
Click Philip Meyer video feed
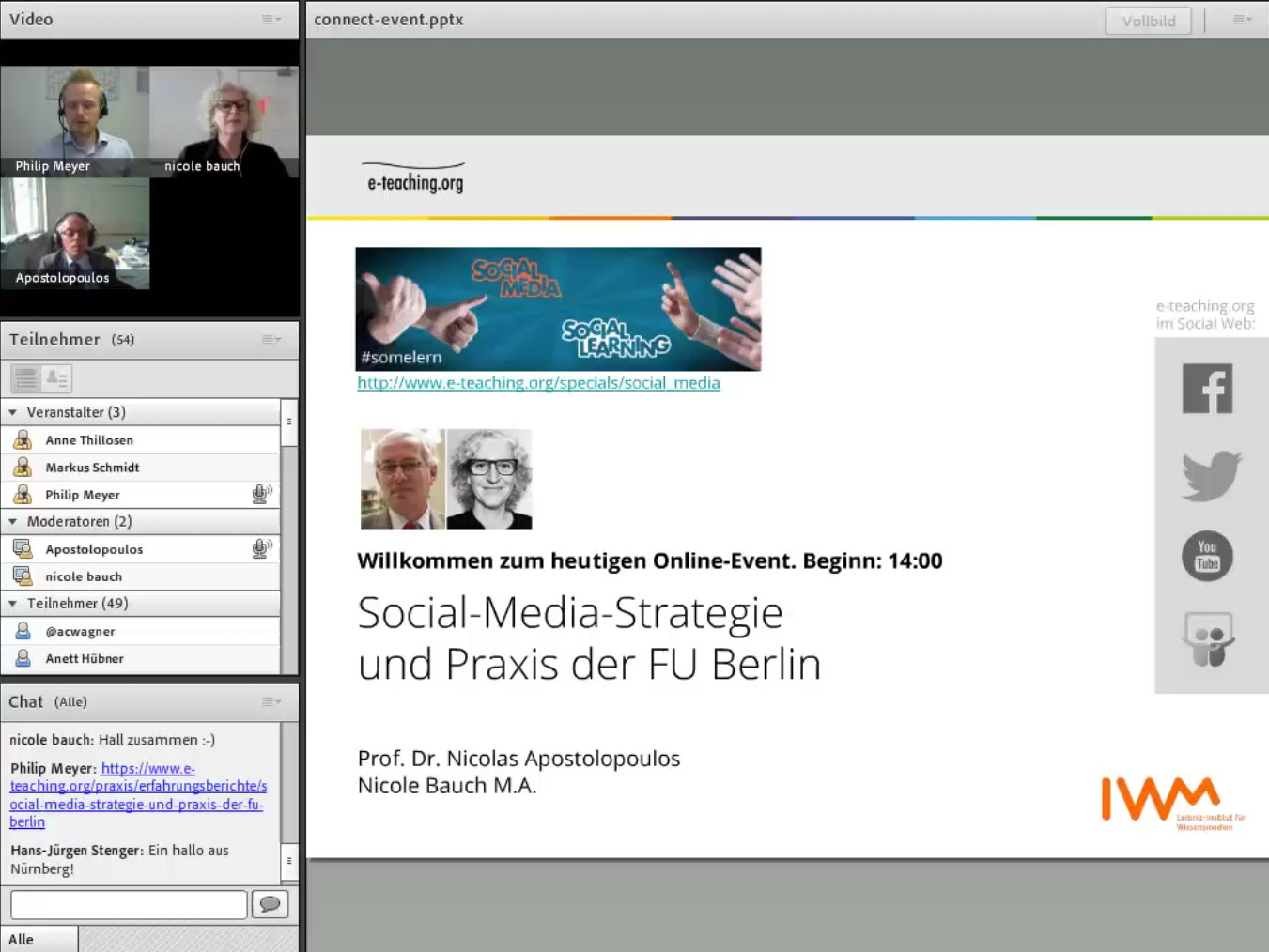[75, 121]
